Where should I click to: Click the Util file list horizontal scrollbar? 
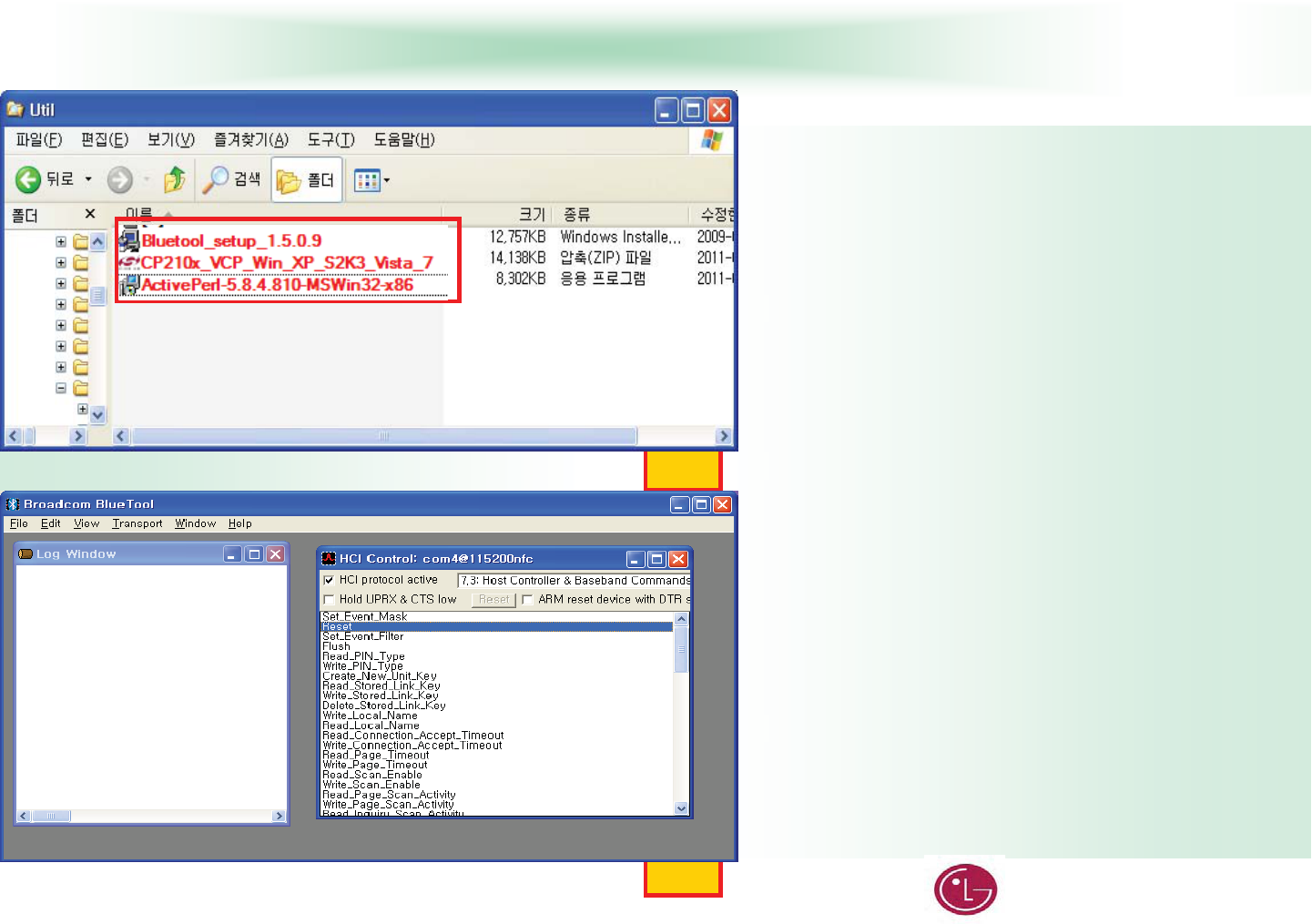tap(383, 436)
